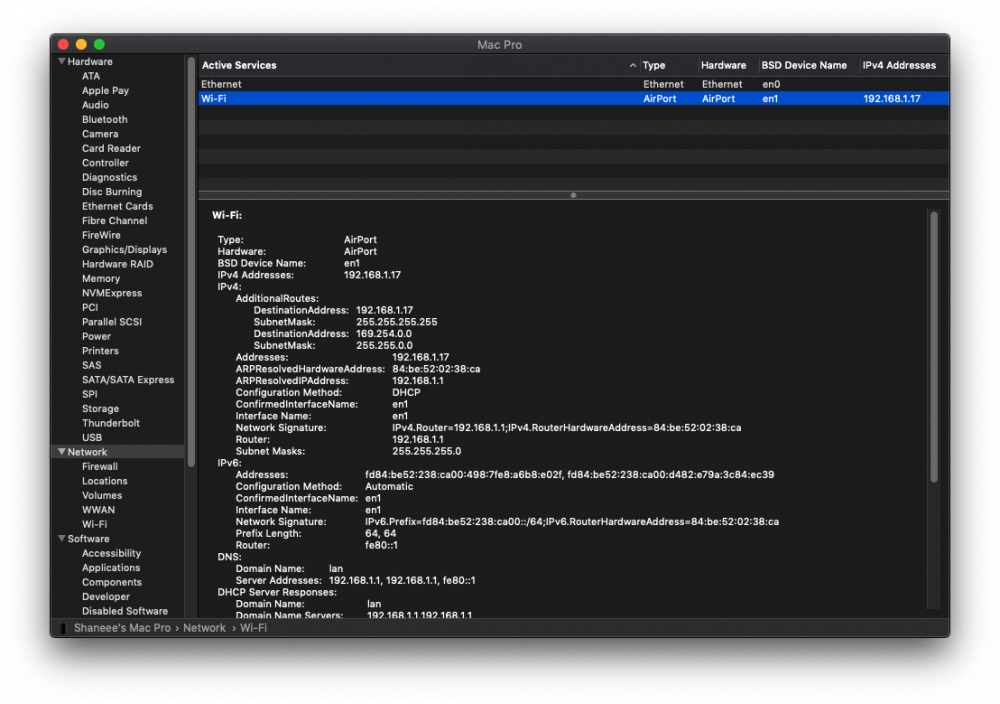Click the yellow minimize window button
The image size is (1000, 704).
pyautogui.click(x=81, y=44)
